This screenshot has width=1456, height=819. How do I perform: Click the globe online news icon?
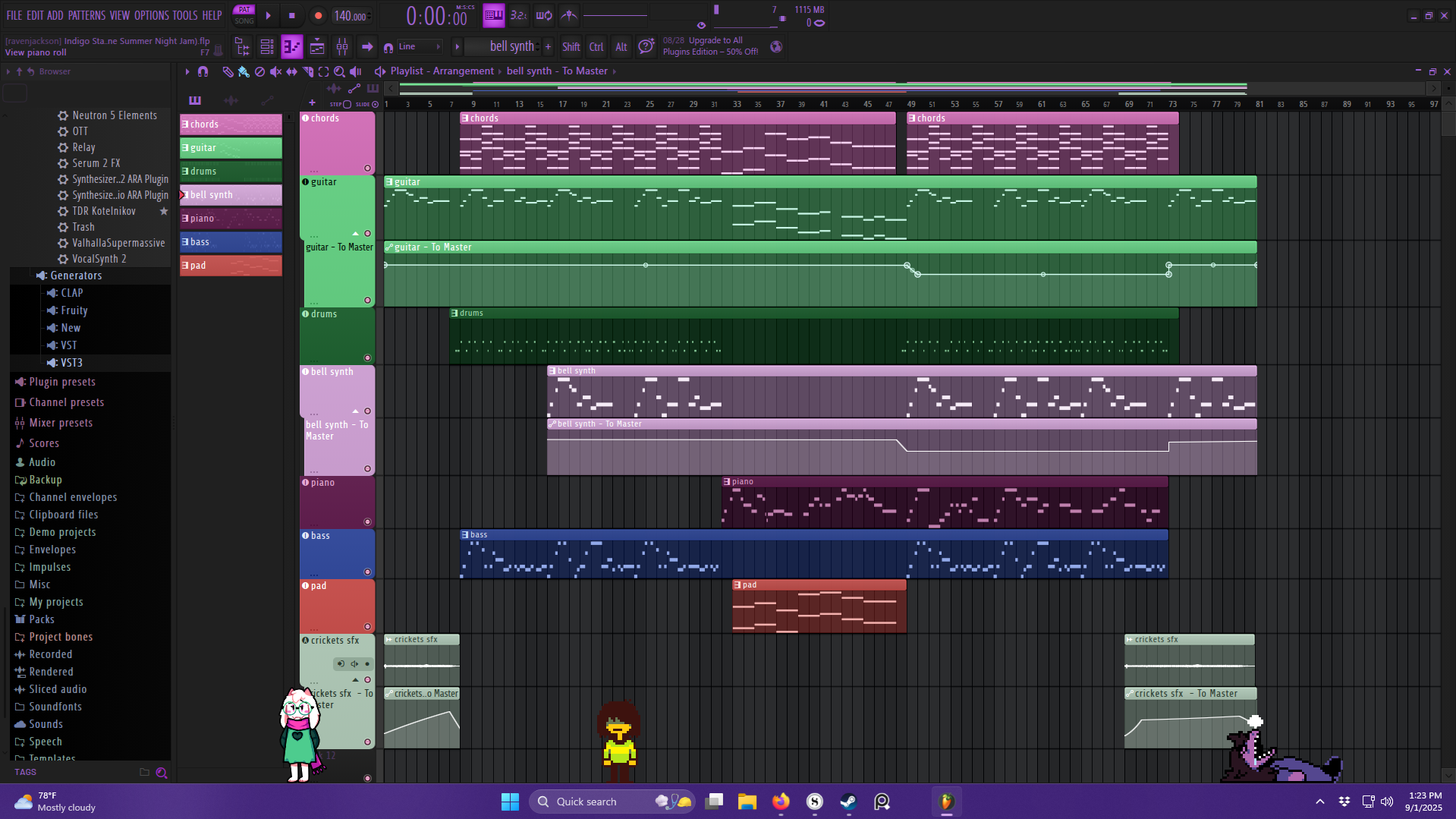click(x=776, y=47)
